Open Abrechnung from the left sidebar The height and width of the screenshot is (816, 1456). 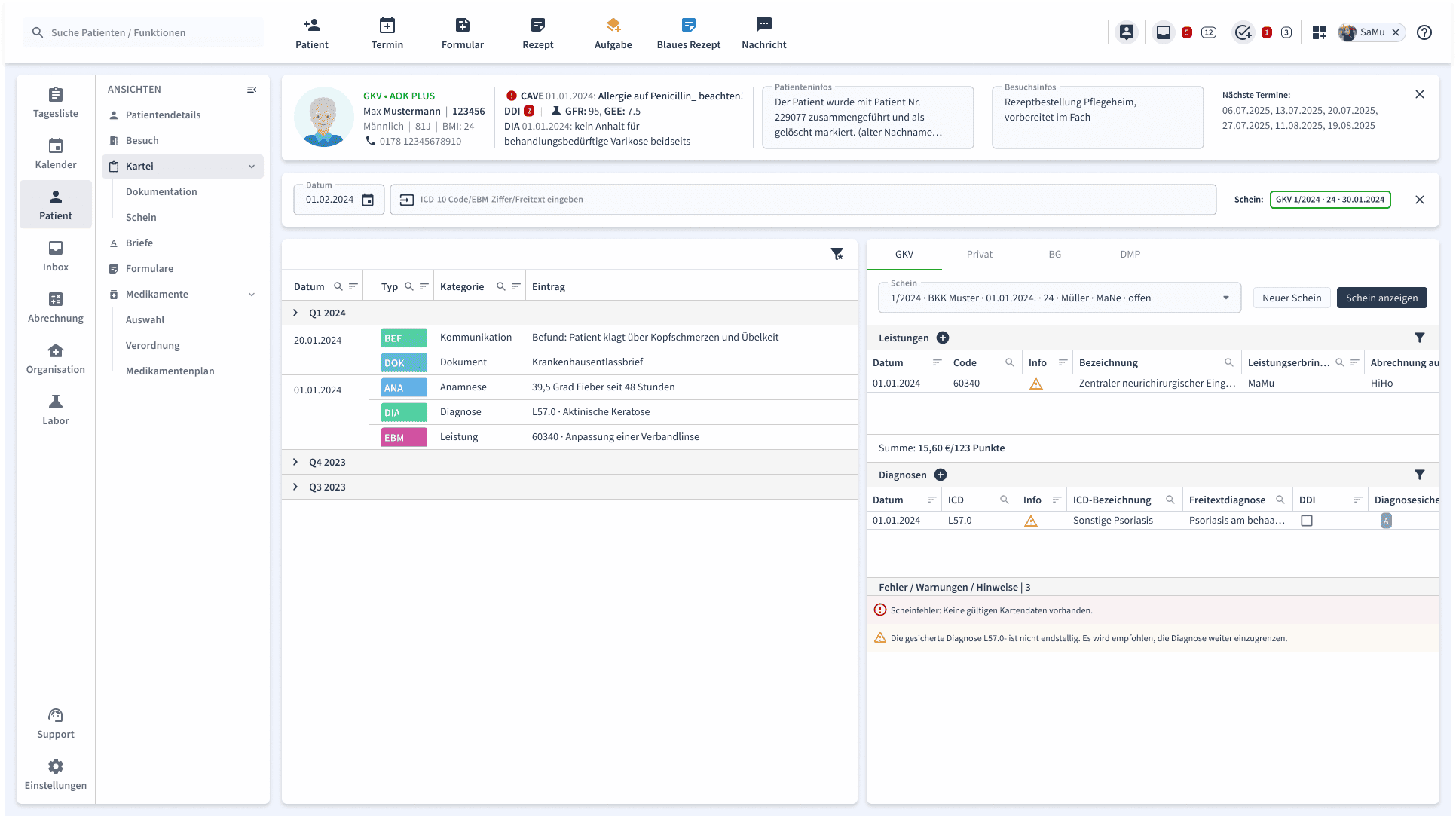click(x=56, y=307)
